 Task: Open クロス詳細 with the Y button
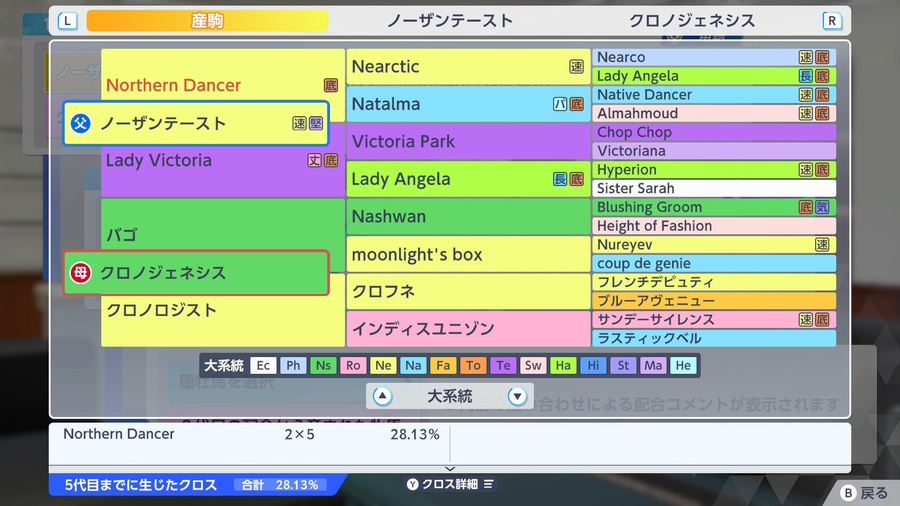pyautogui.click(x=450, y=485)
